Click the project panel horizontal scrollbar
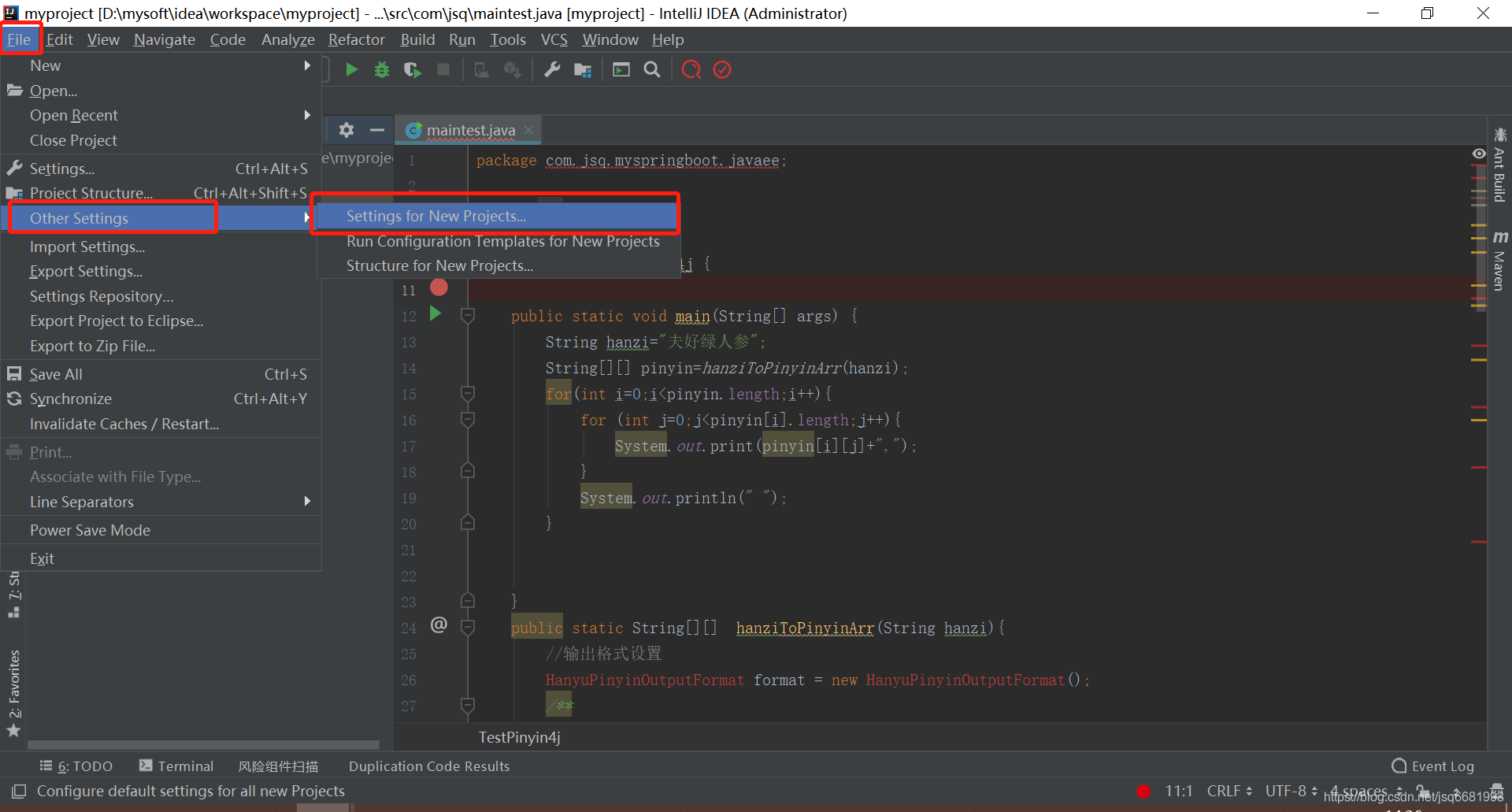The image size is (1512, 812). tap(203, 744)
